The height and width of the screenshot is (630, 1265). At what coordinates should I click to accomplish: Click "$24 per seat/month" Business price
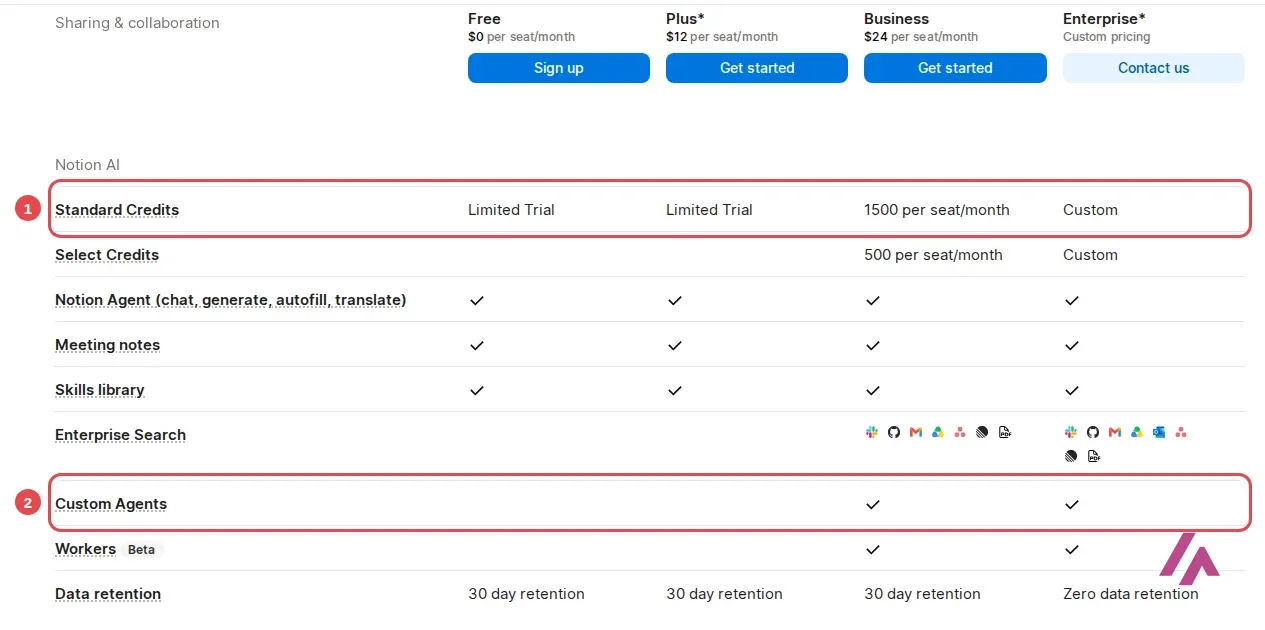pos(921,37)
